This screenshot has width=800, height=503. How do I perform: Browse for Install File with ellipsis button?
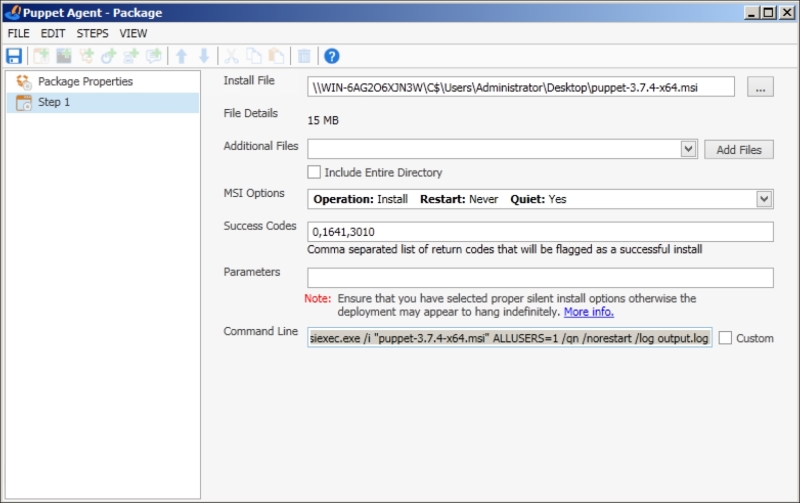[x=759, y=87]
